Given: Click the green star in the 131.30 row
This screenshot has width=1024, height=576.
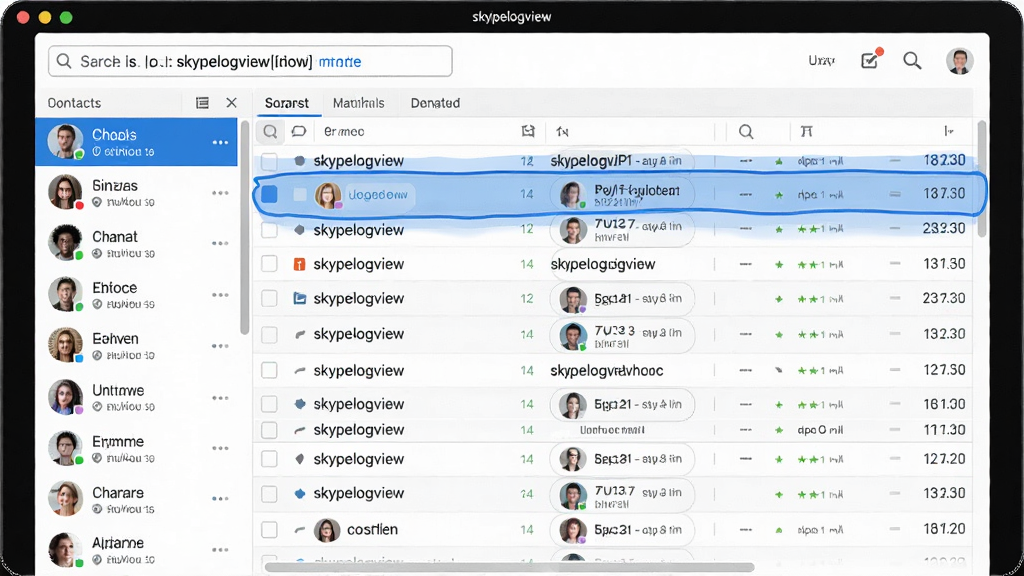Looking at the screenshot, I should point(779,264).
